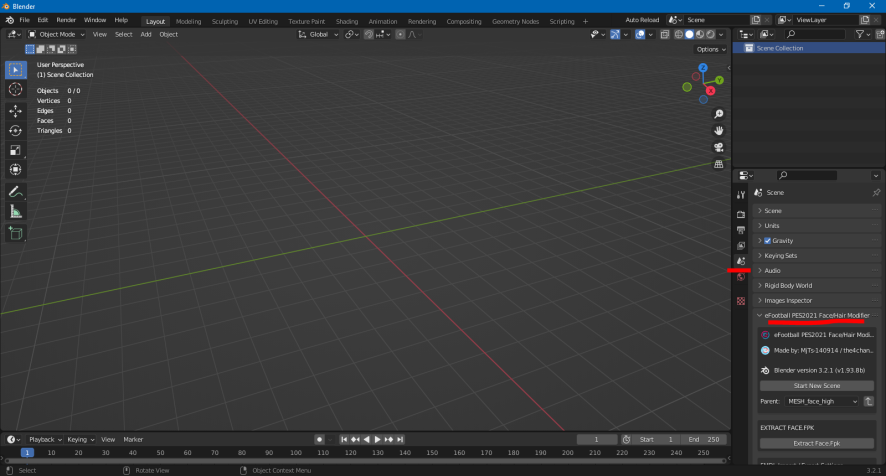Image resolution: width=886 pixels, height=476 pixels.
Task: Toggle snapping magnet
Action: [x=368, y=34]
